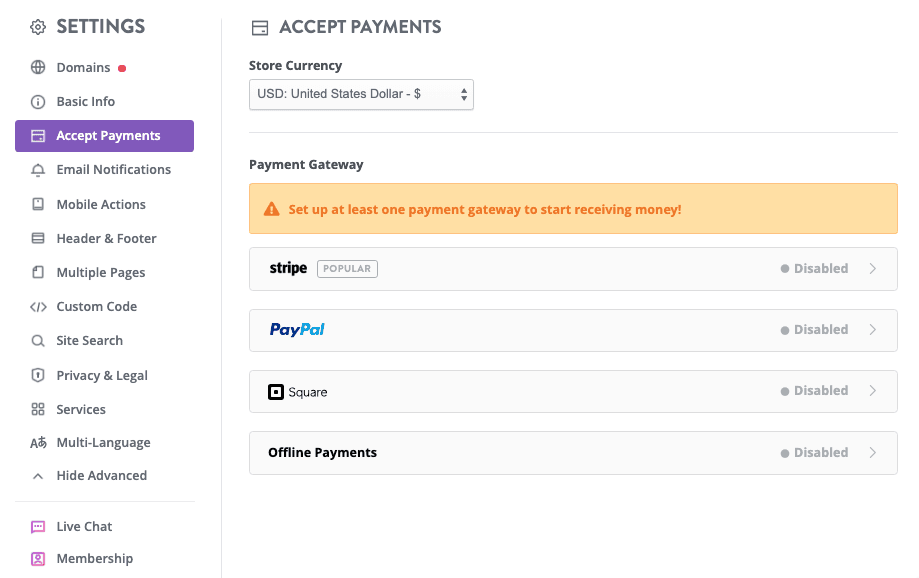Open the Store Currency dropdown
Screen dimensions: 919x578
pos(361,94)
